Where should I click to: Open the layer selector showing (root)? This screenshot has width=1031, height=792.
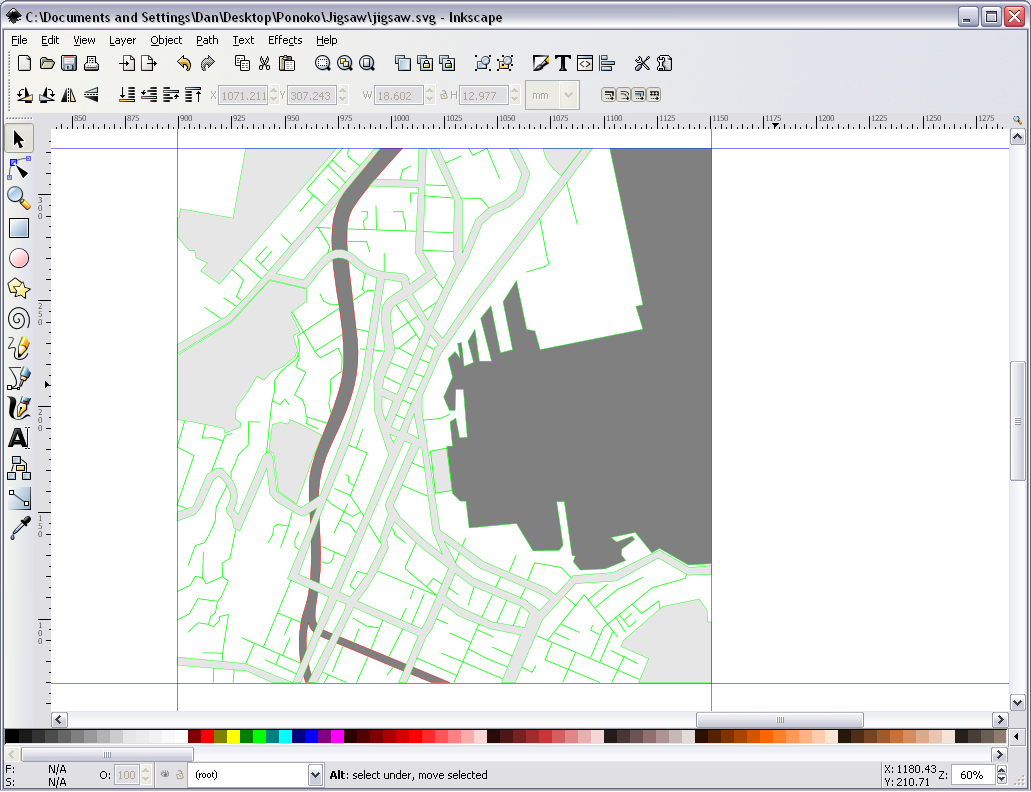click(x=255, y=775)
